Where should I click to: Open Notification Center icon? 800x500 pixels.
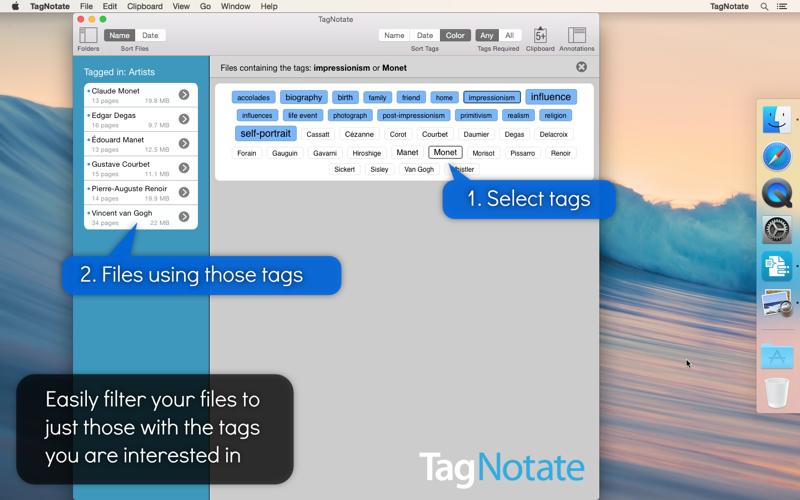tap(782, 7)
